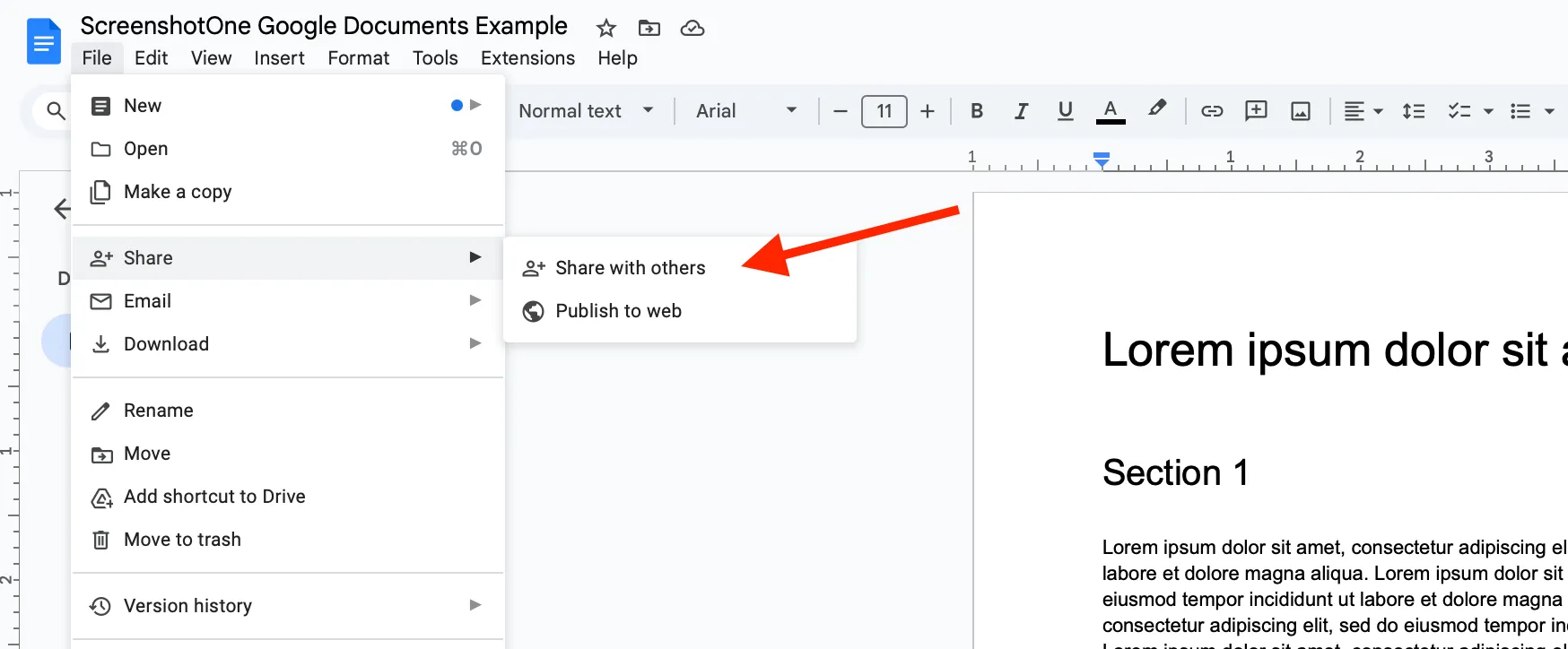Insert image using toolbar icon
This screenshot has height=649, width=1568.
[1301, 111]
